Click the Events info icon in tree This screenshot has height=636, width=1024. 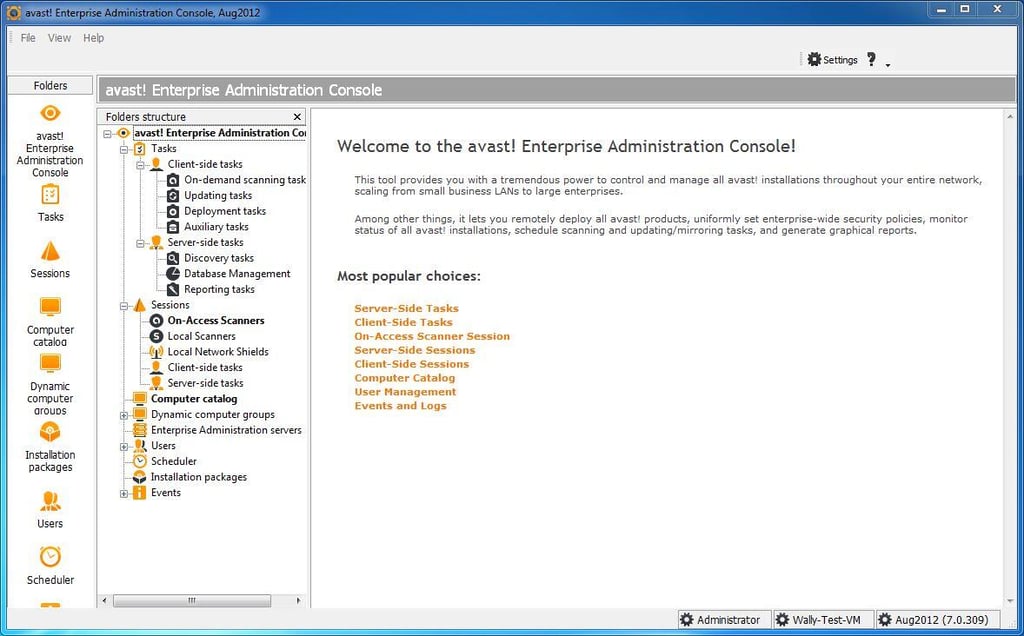(x=140, y=492)
